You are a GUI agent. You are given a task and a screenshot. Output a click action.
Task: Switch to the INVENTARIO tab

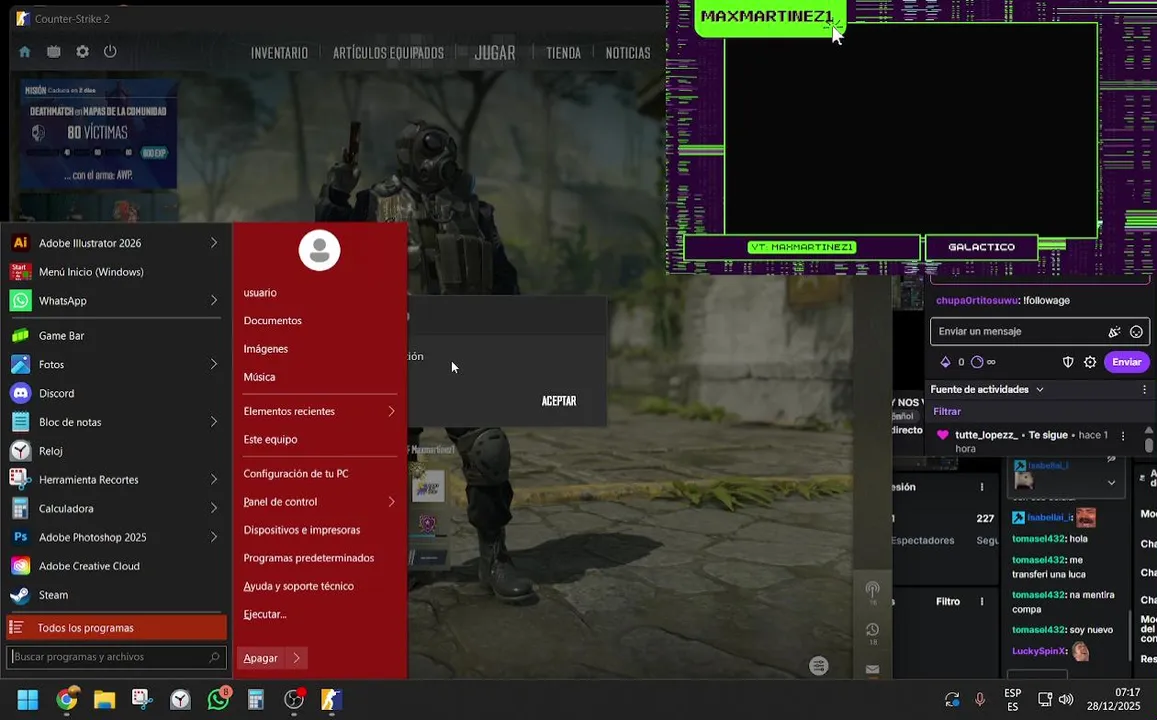coord(279,53)
